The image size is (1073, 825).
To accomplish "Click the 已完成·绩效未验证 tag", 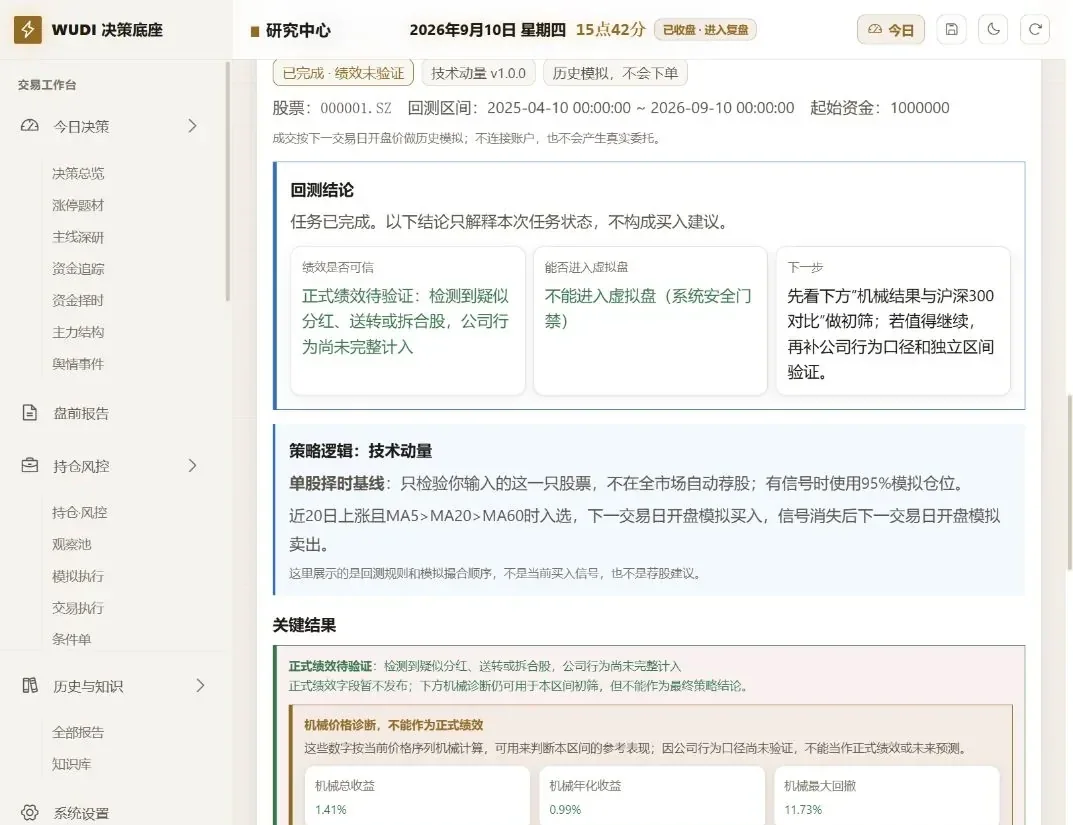I will point(343,73).
